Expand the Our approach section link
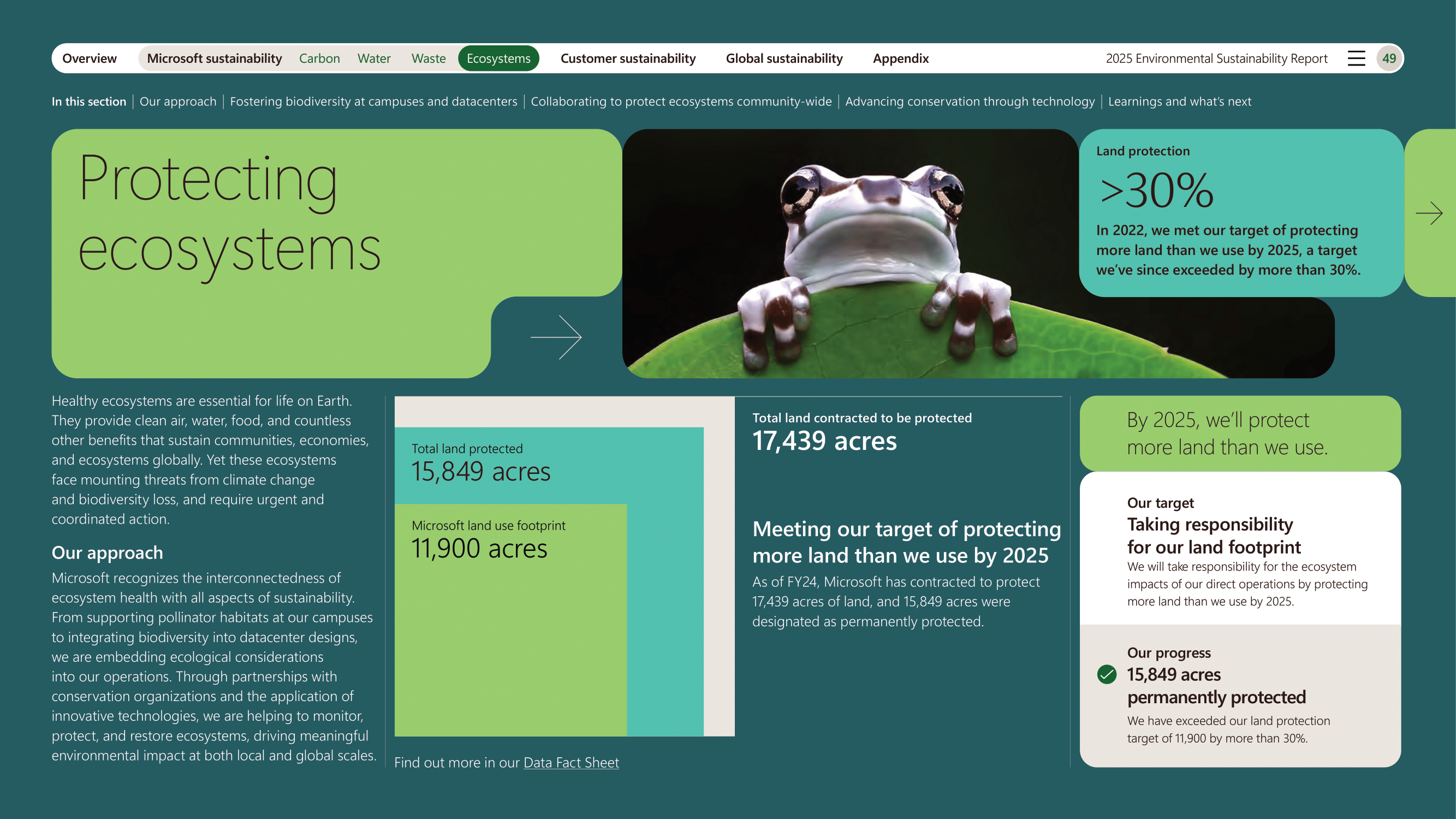The height and width of the screenshot is (819, 1456). pyautogui.click(x=177, y=102)
